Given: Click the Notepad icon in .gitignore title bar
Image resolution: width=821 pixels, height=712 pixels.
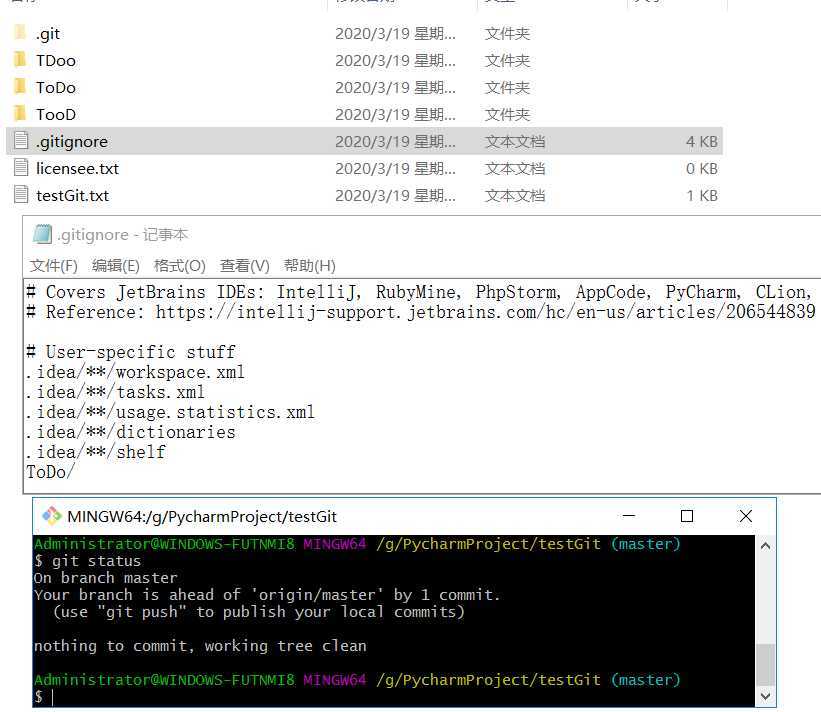Looking at the screenshot, I should (x=42, y=234).
